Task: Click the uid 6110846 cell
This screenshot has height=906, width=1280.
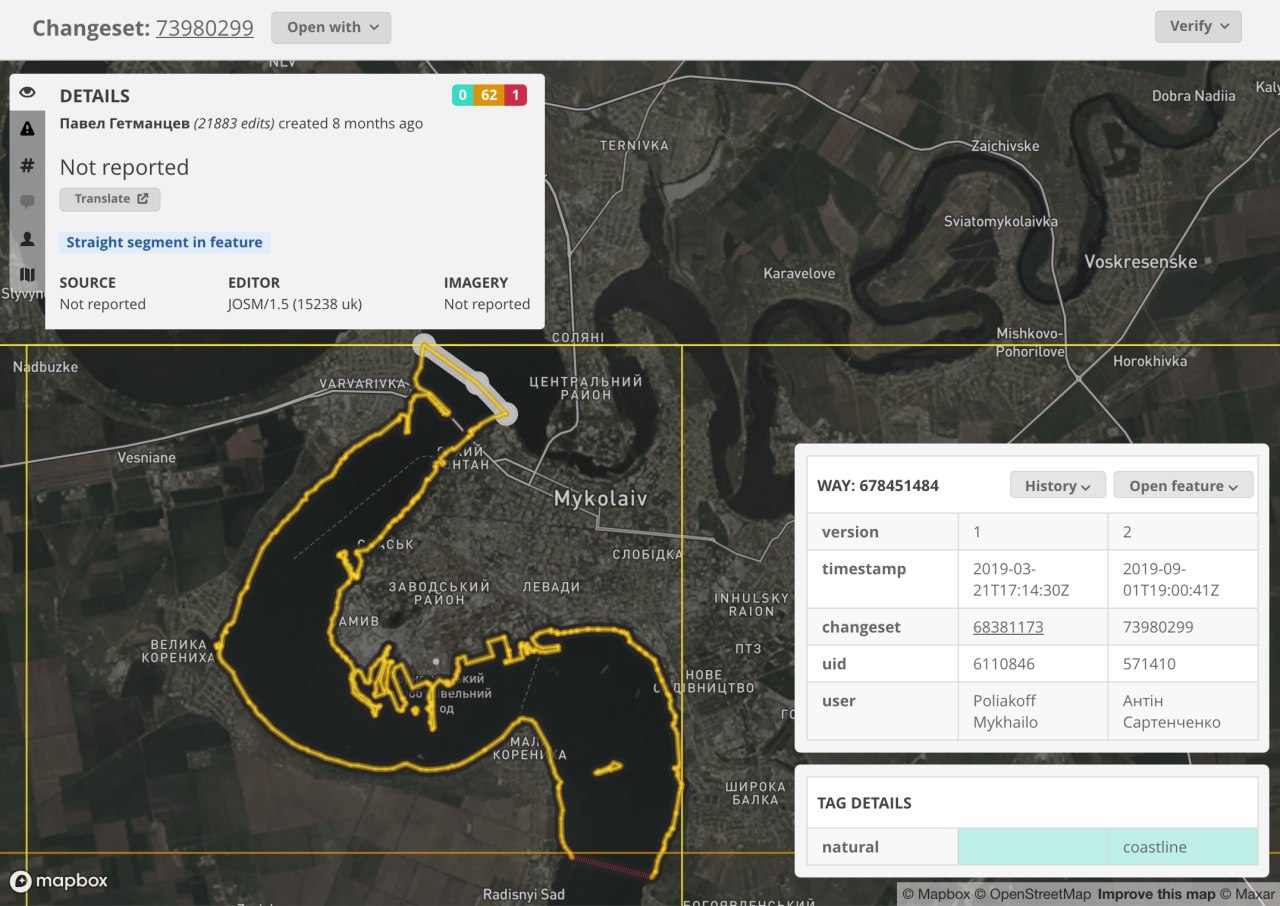Action: 1033,664
